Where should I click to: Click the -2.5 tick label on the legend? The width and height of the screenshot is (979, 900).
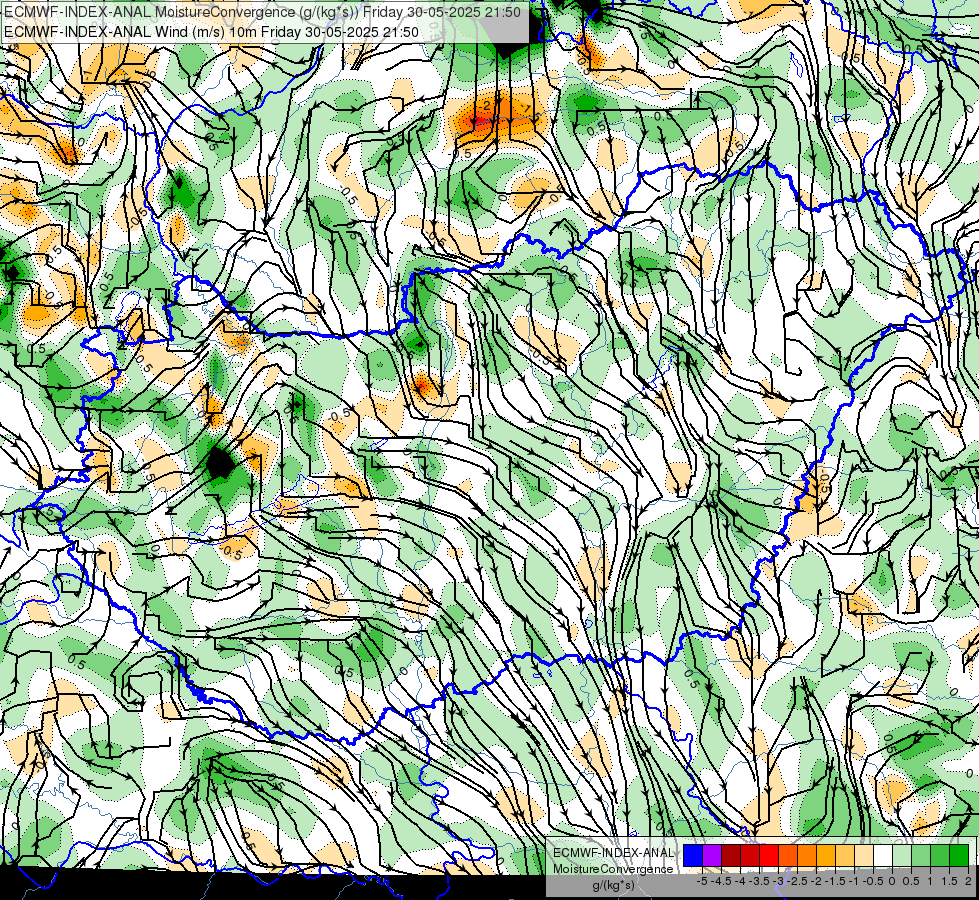[x=797, y=881]
